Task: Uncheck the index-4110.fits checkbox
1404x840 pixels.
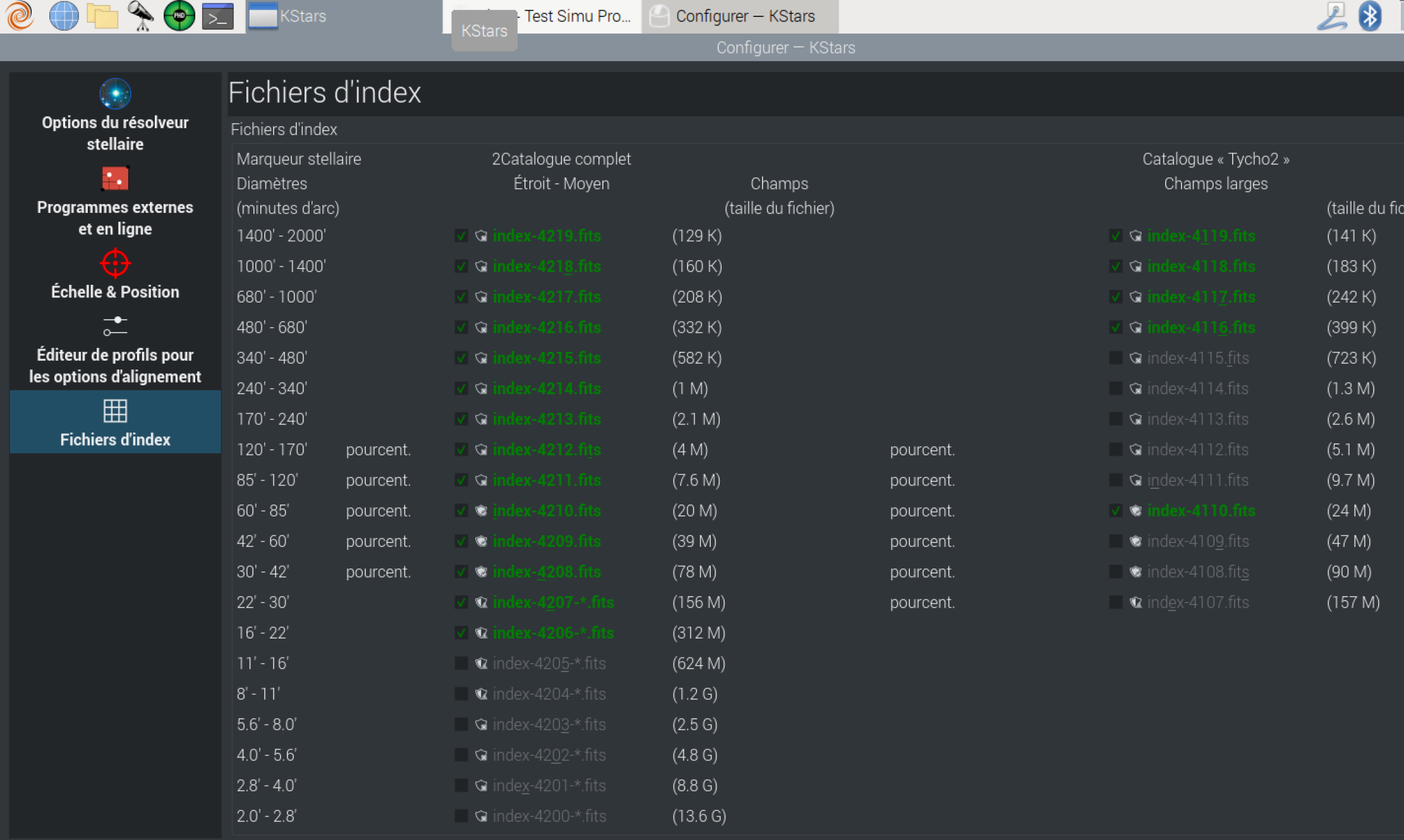Action: coord(1116,511)
